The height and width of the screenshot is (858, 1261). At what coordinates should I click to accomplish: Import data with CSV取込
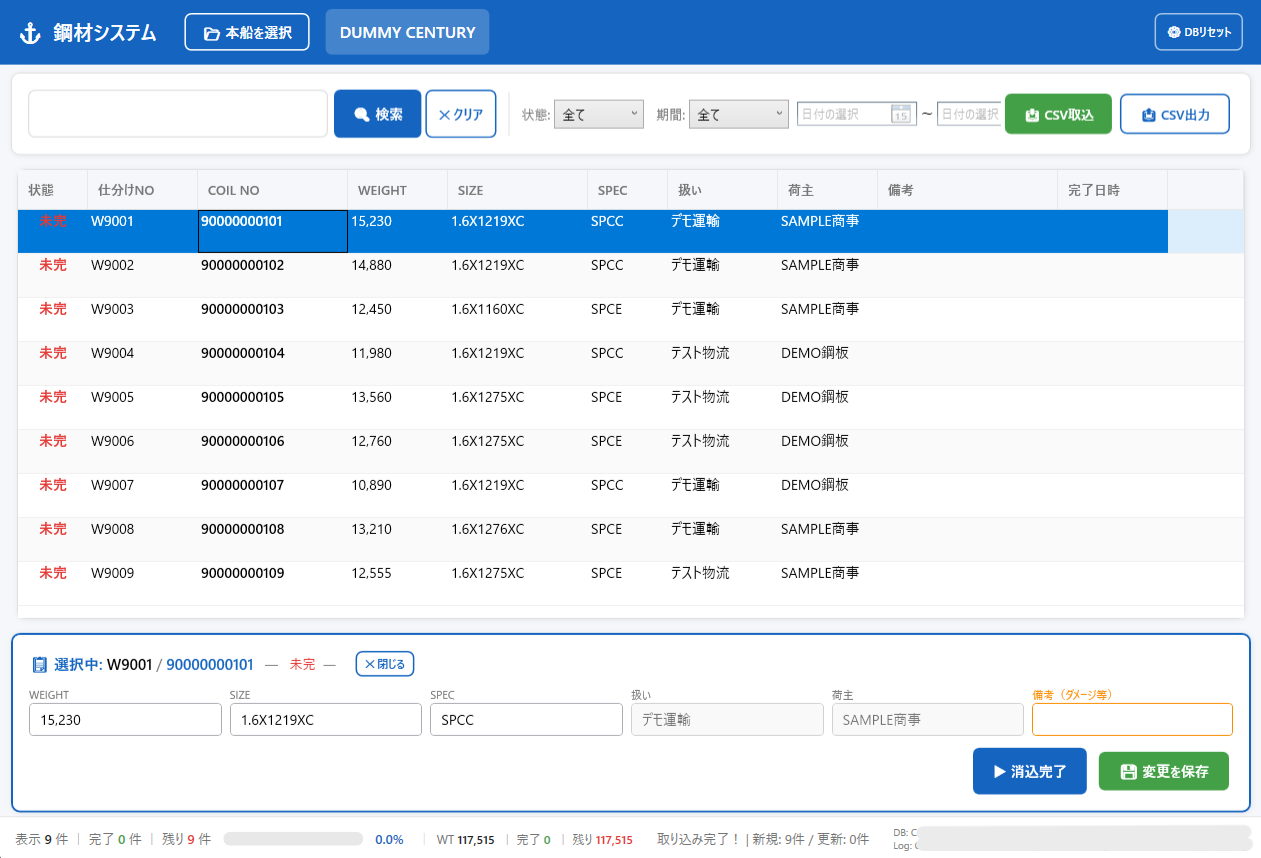tap(1058, 114)
